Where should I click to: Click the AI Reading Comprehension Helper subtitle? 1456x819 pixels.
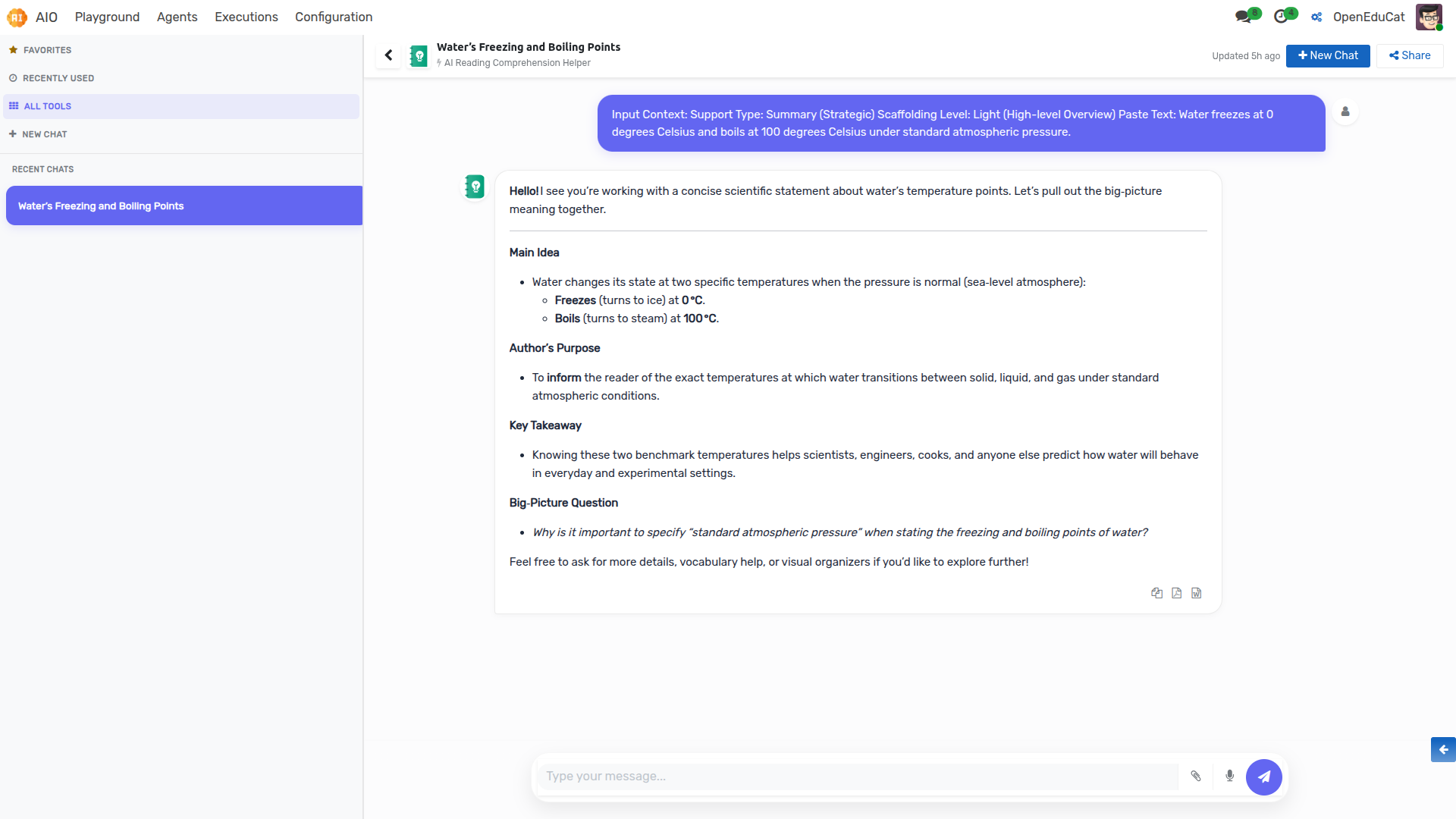(x=517, y=63)
